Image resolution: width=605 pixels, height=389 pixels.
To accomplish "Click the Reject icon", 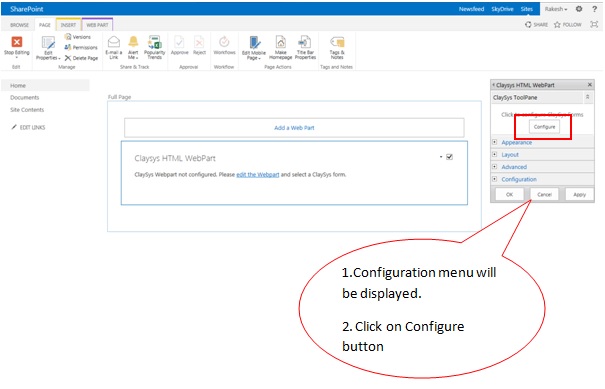I will click(x=199, y=41).
